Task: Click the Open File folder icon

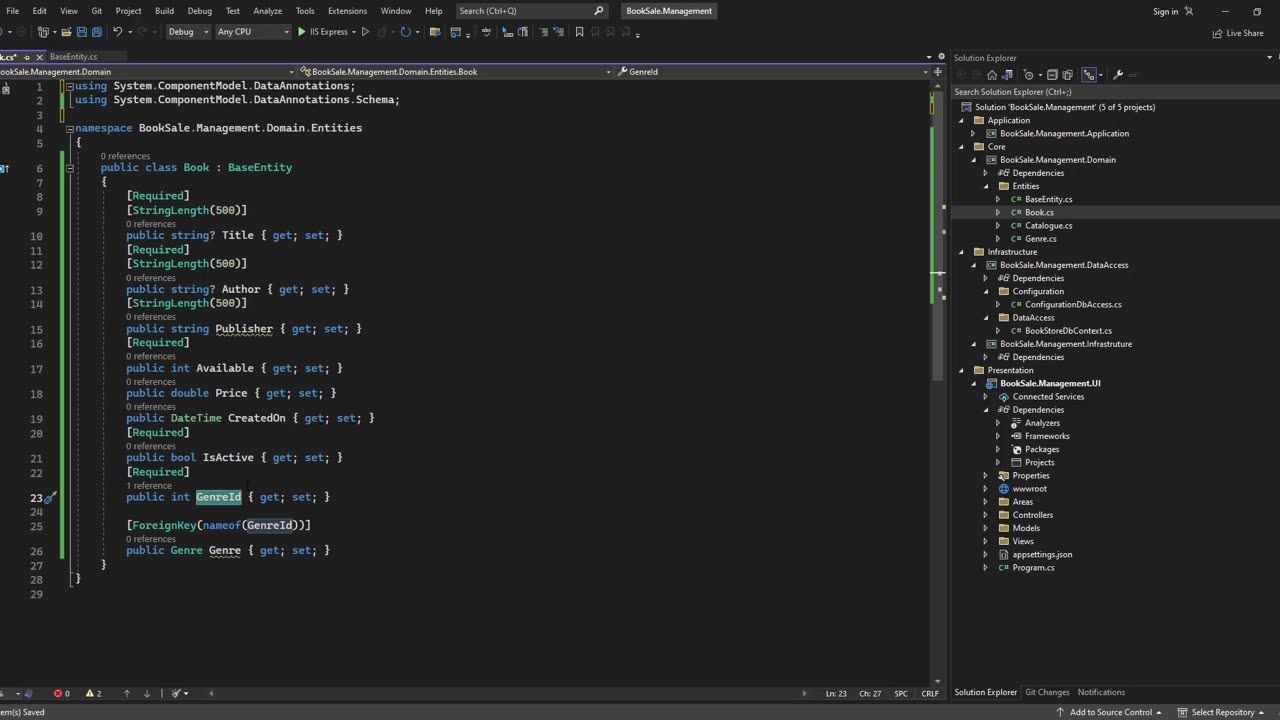Action: click(66, 32)
